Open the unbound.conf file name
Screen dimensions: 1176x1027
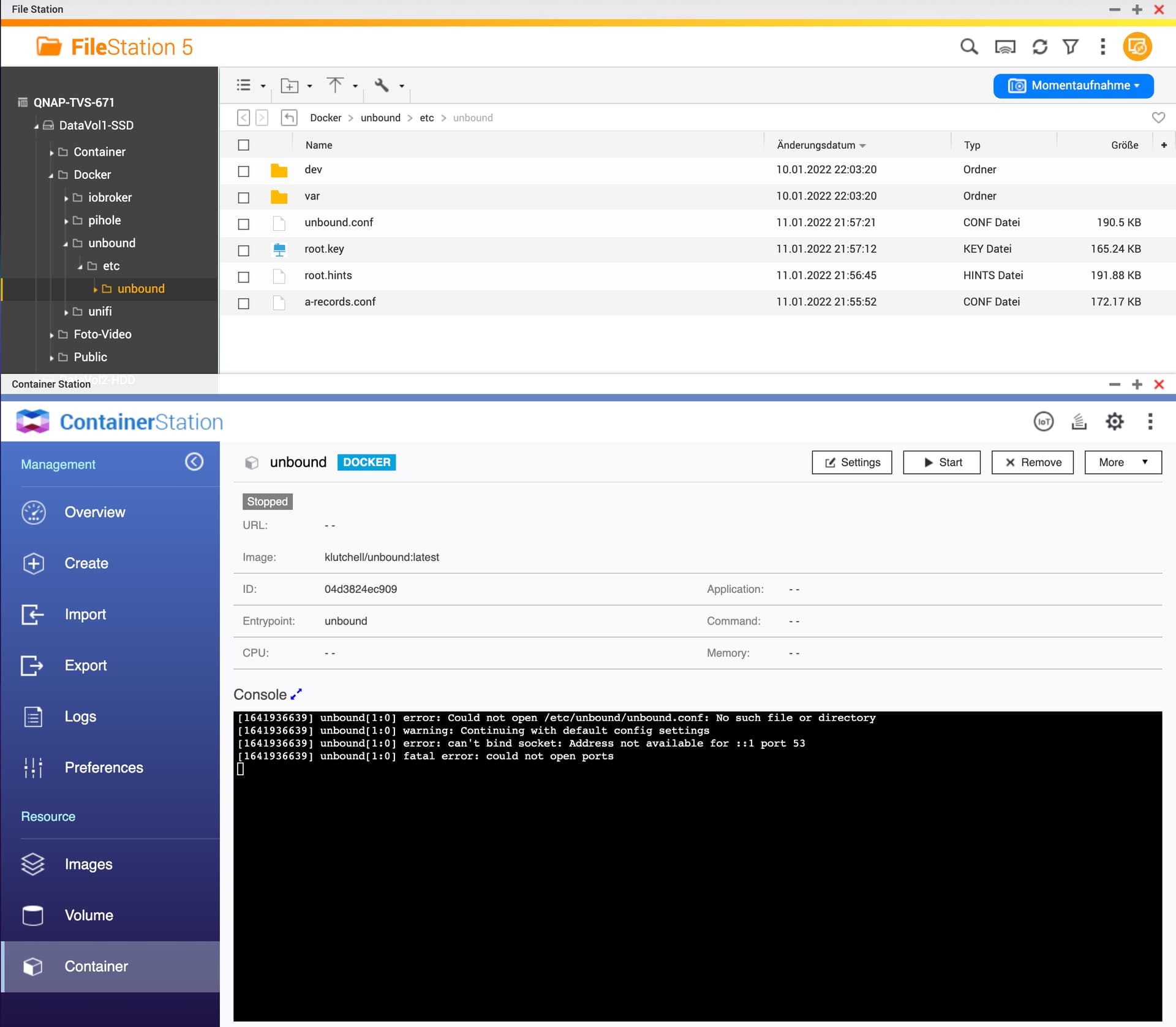(339, 222)
